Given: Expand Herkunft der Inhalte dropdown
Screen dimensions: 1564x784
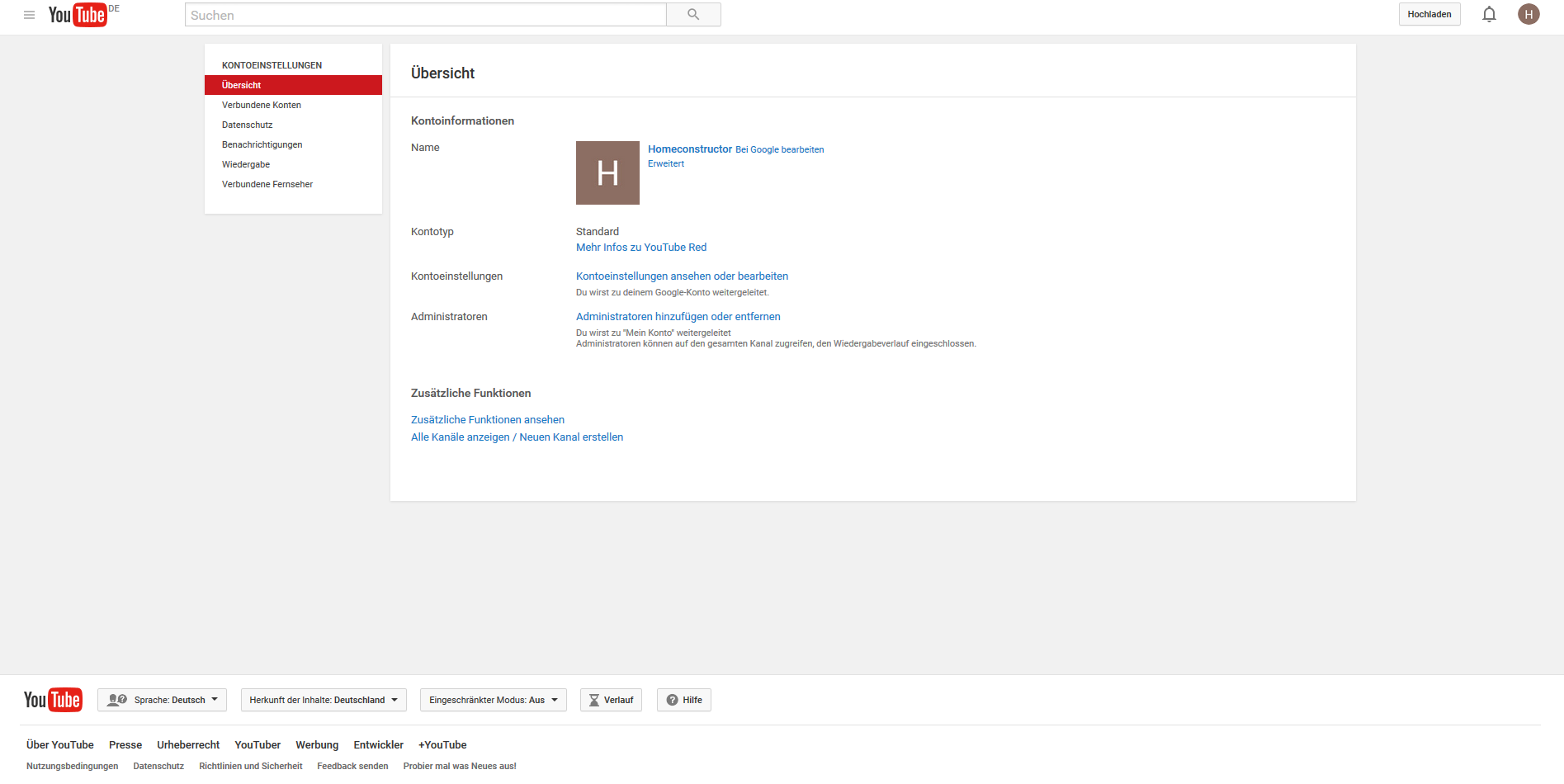Looking at the screenshot, I should pos(324,700).
